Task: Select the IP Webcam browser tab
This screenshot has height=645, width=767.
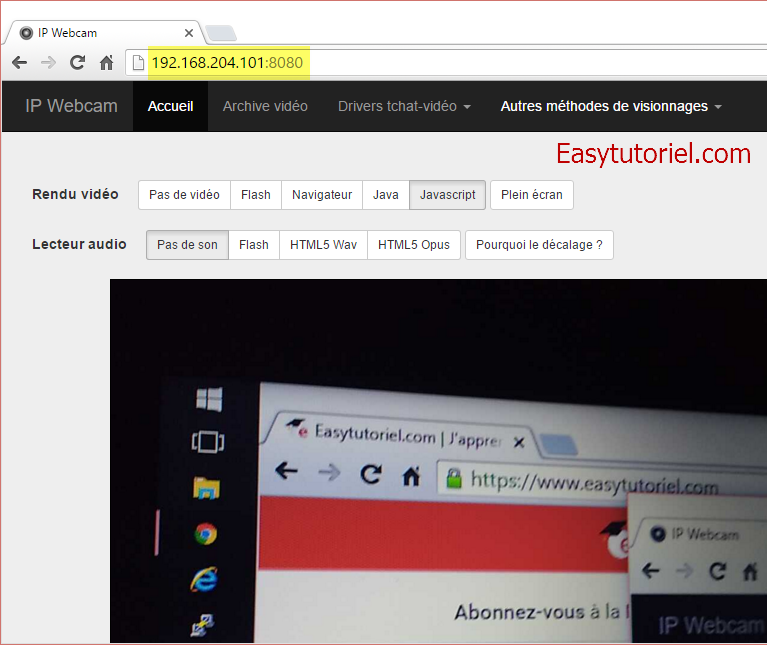Action: [x=103, y=33]
